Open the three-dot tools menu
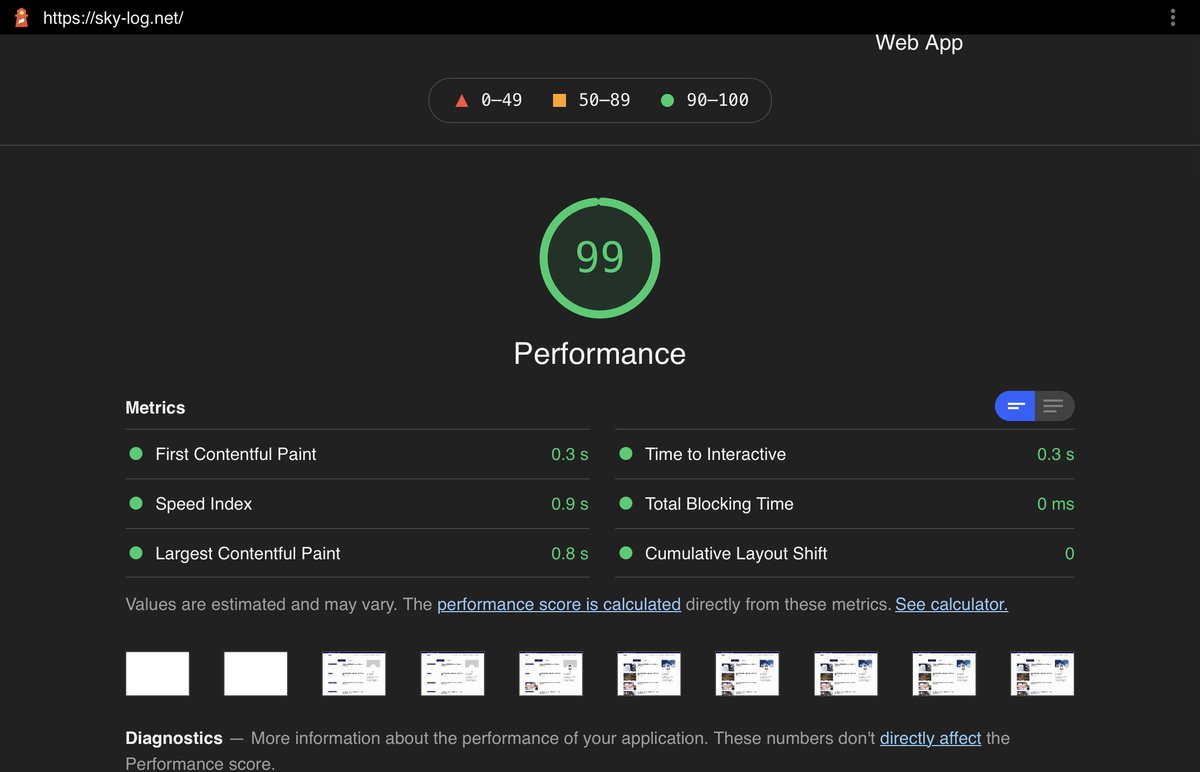Image resolution: width=1200 pixels, height=772 pixels. [x=1173, y=18]
